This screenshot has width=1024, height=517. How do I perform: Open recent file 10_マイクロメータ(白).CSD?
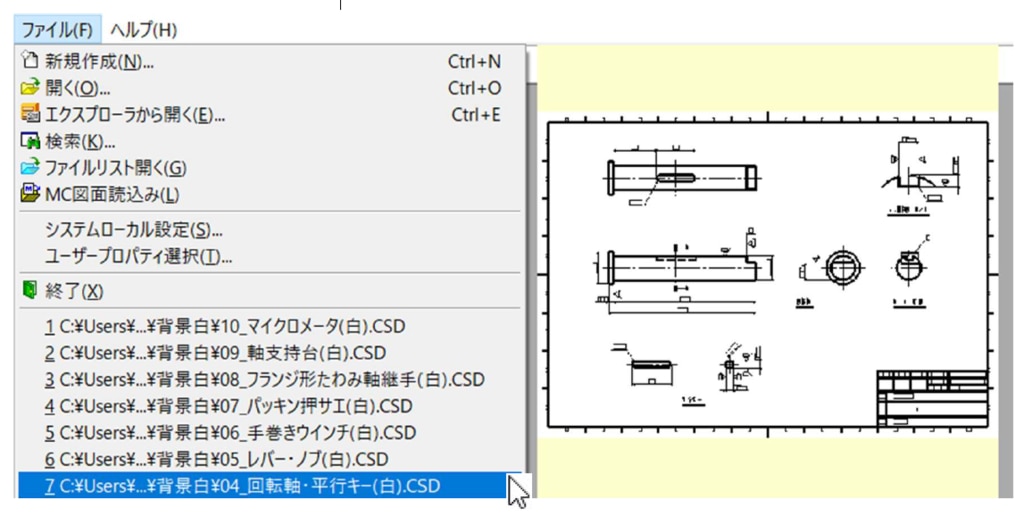[270, 326]
